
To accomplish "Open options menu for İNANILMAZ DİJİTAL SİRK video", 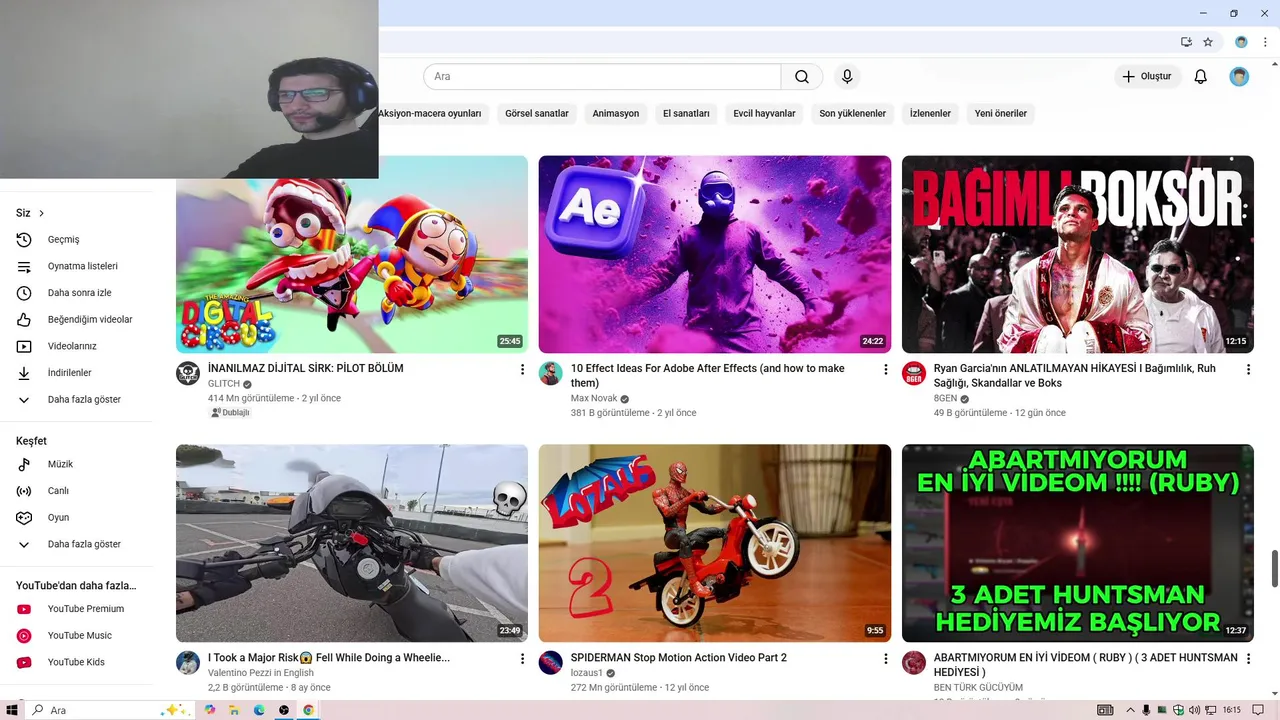I will click(522, 370).
